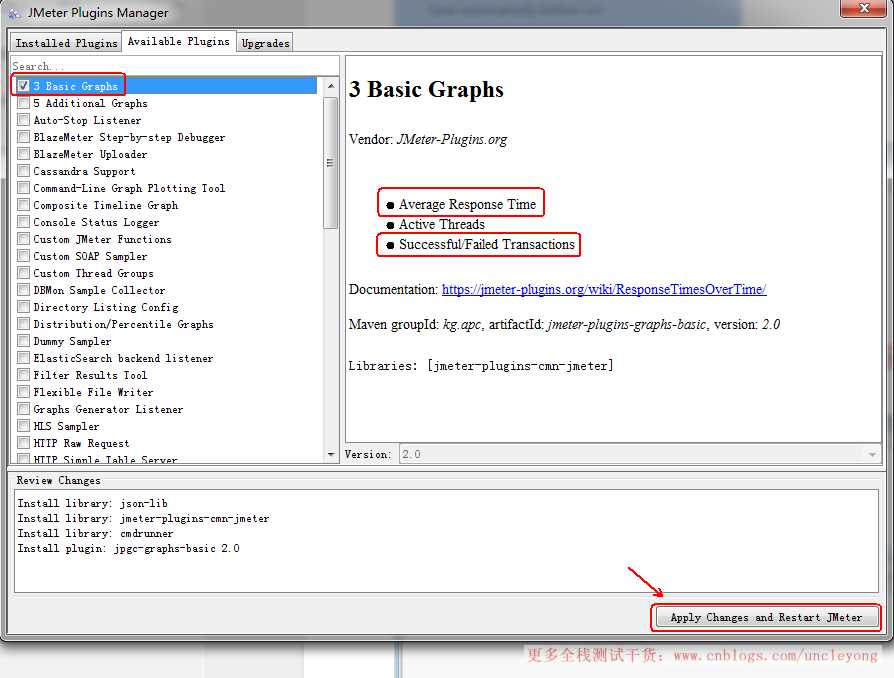Tick Command-Line Graph Plotting Tool checkbox
894x678 pixels.
[23, 188]
